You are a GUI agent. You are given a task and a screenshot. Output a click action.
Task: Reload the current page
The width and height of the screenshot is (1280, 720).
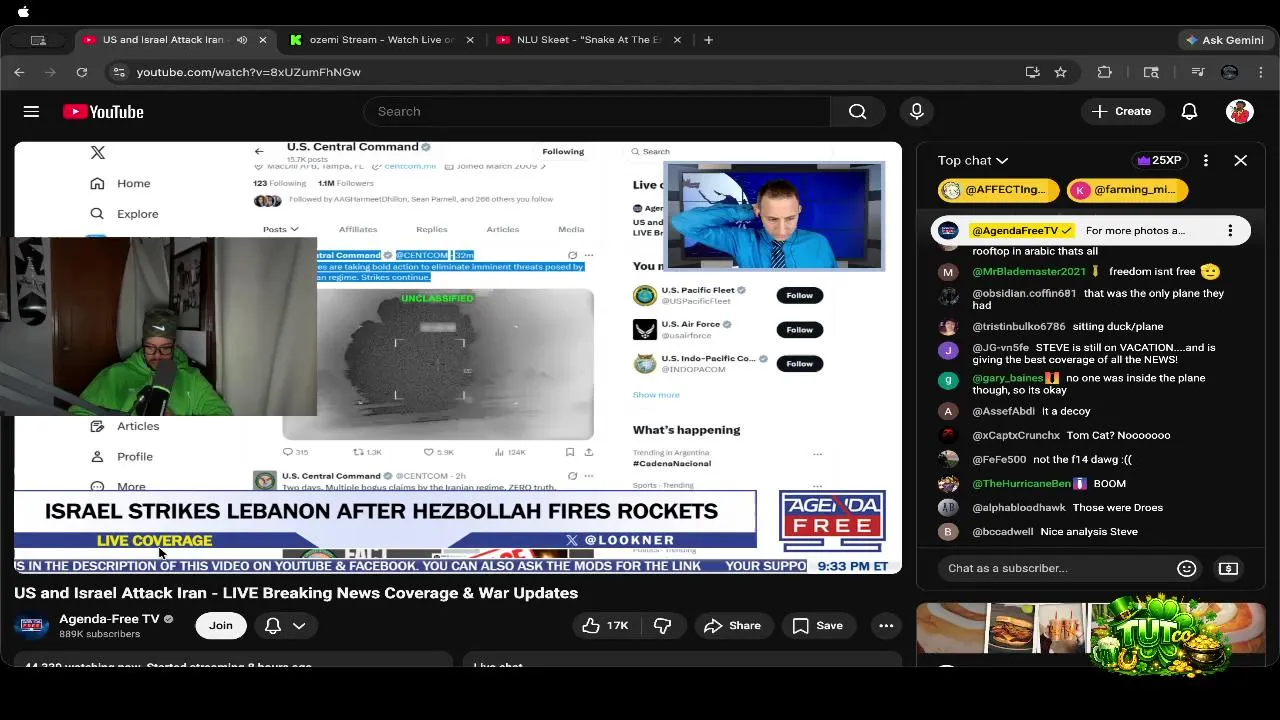pos(82,72)
